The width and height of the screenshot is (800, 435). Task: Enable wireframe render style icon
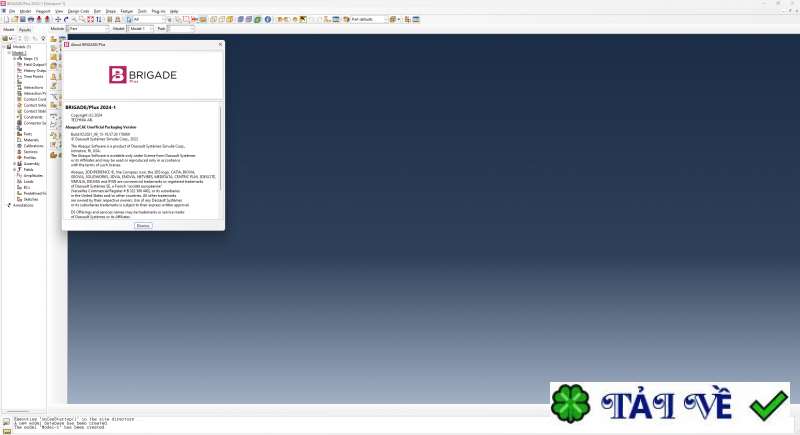(x=213, y=19)
